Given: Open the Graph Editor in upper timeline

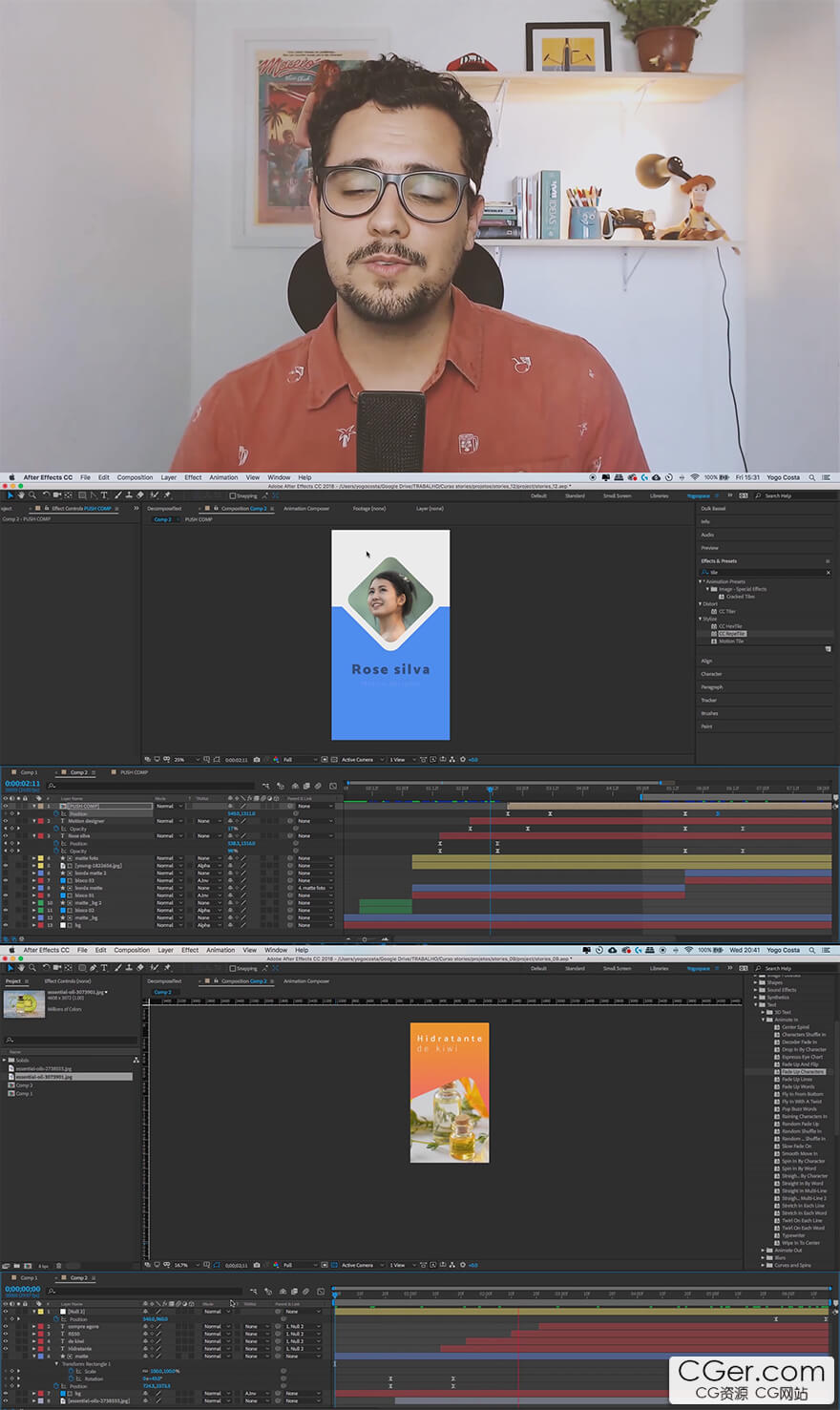Looking at the screenshot, I should (333, 787).
